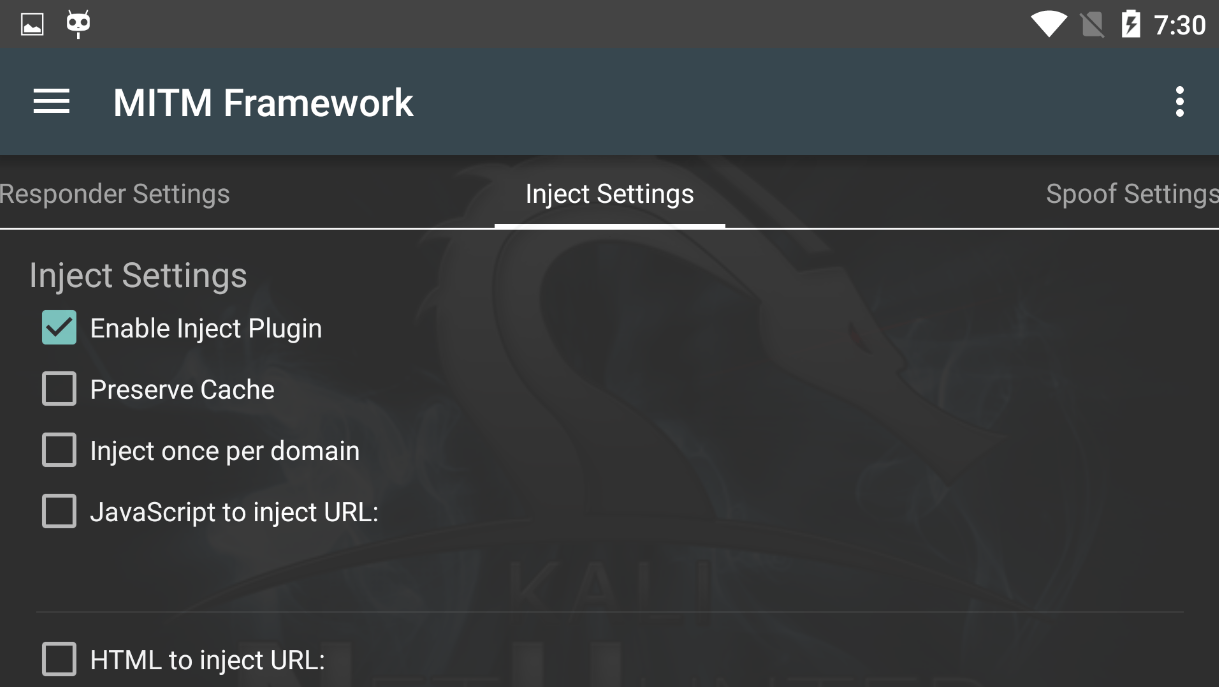Open the hamburger navigation menu
Screen dimensions: 1219x687
click(x=51, y=102)
